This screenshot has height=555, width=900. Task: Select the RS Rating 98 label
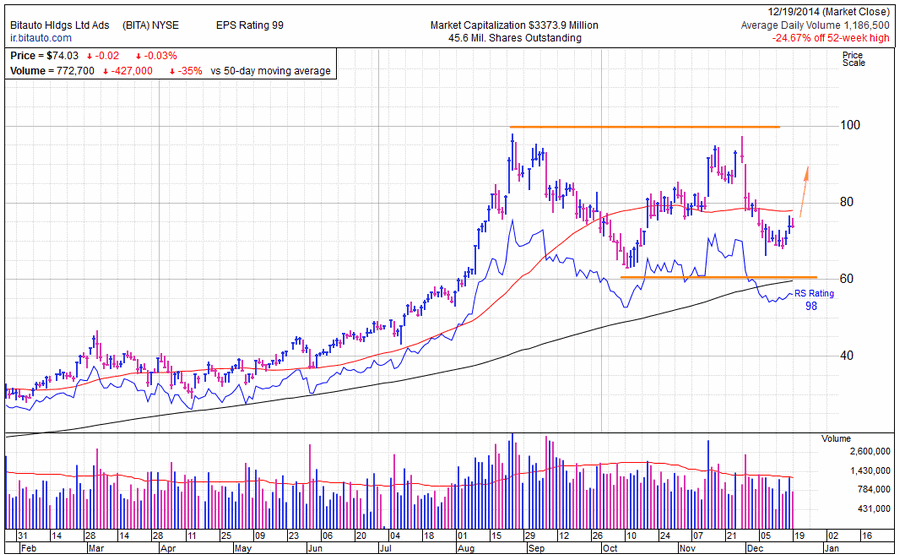click(x=813, y=299)
